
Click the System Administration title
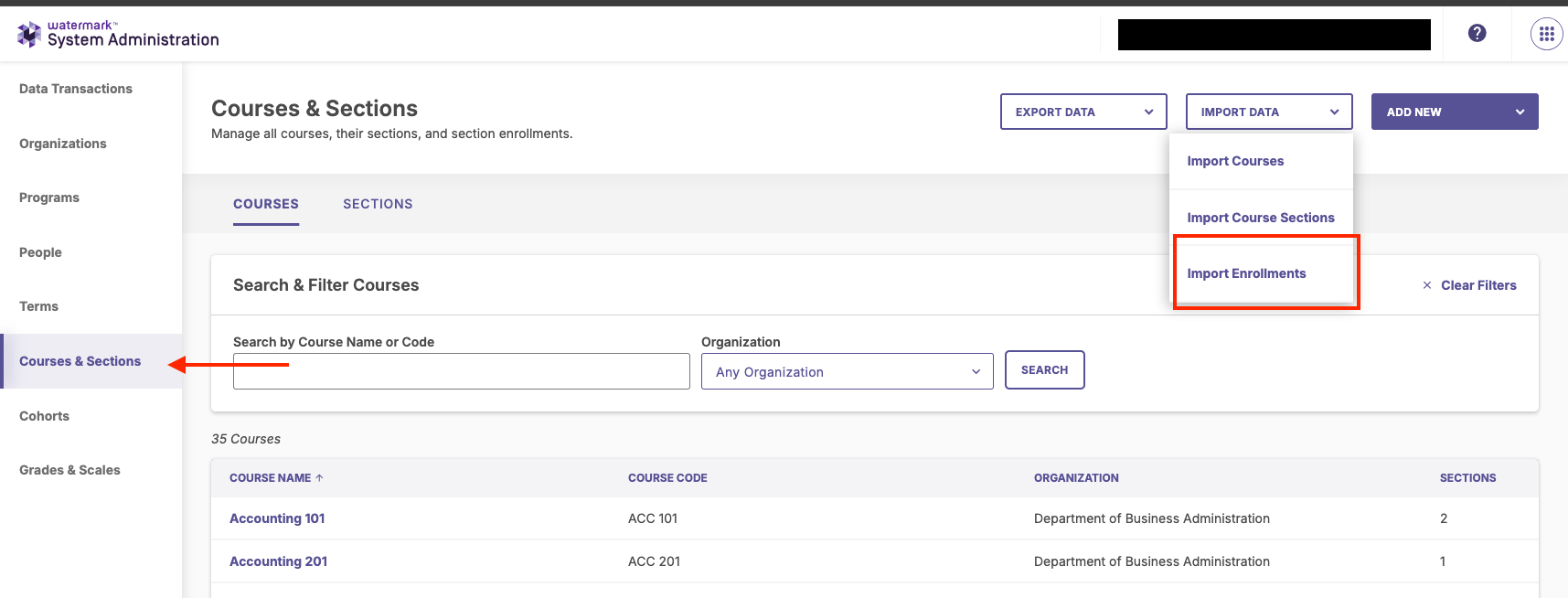click(133, 40)
